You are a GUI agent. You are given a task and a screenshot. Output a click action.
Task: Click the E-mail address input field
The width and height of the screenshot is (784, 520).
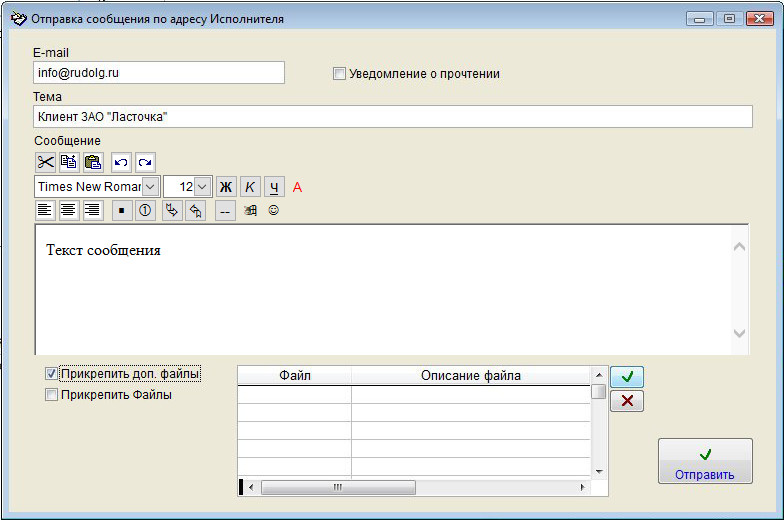159,73
